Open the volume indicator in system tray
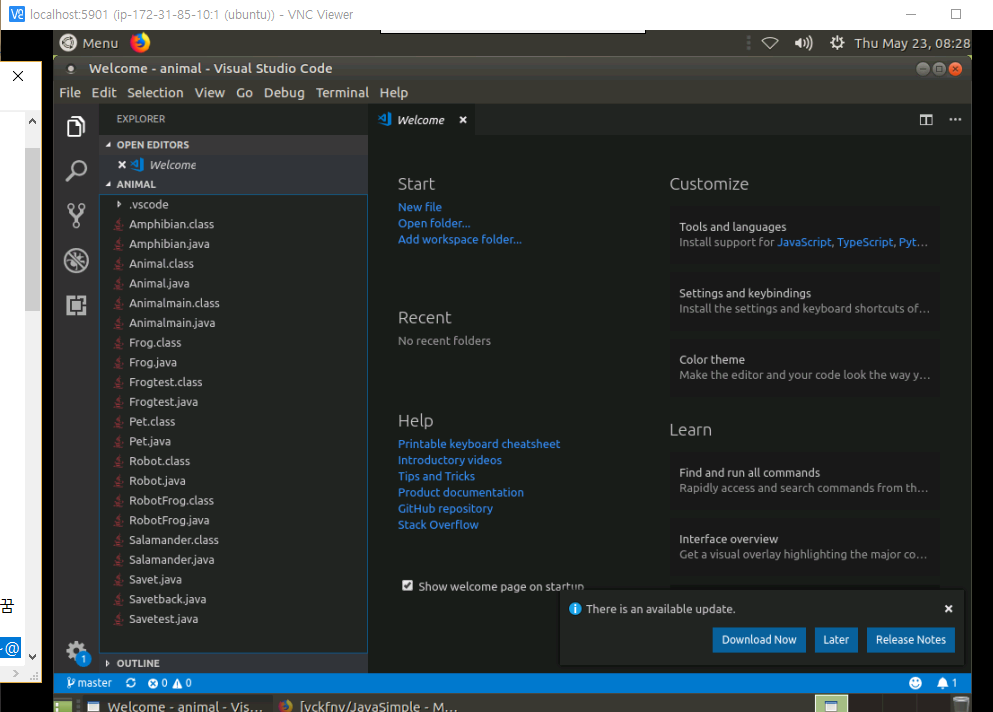Viewport: 993px width, 712px height. coord(804,43)
